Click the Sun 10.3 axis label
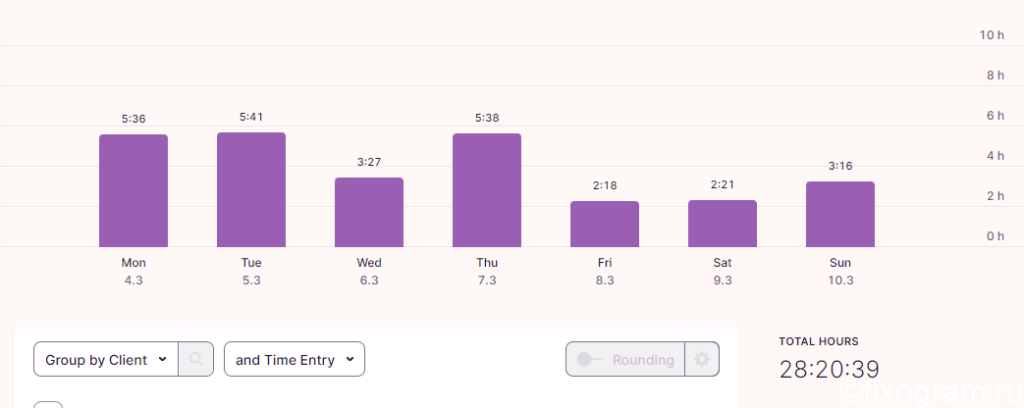Image resolution: width=1024 pixels, height=408 pixels. [x=840, y=272]
